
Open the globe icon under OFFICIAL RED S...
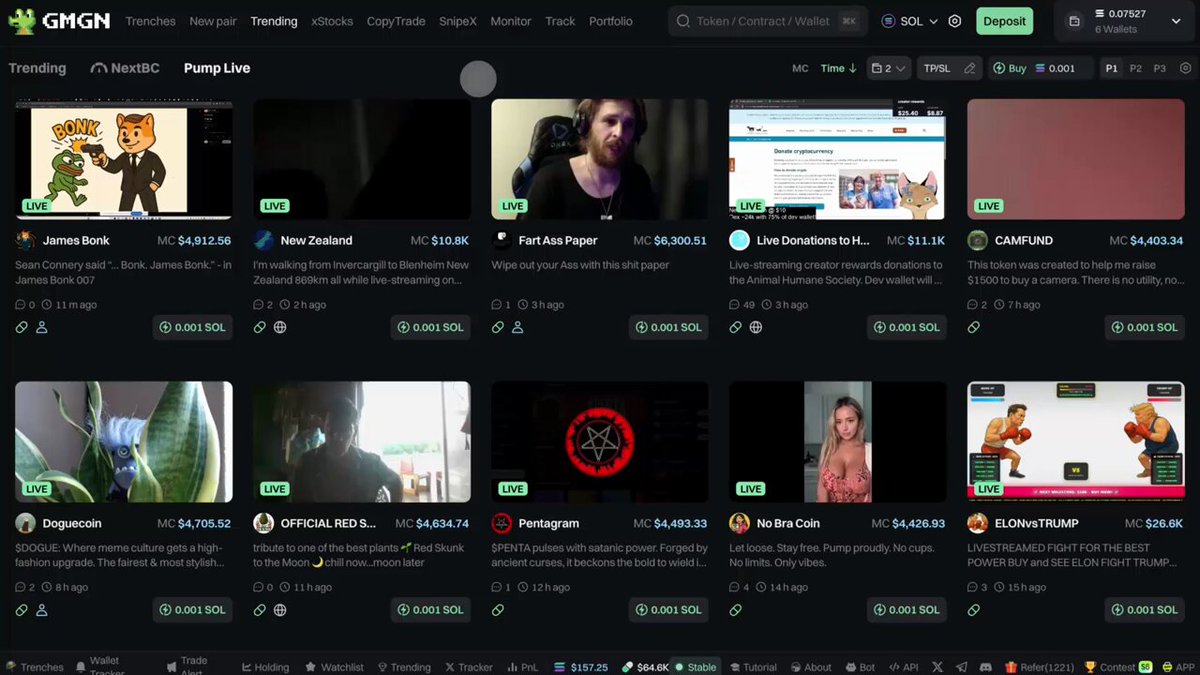pyautogui.click(x=280, y=609)
